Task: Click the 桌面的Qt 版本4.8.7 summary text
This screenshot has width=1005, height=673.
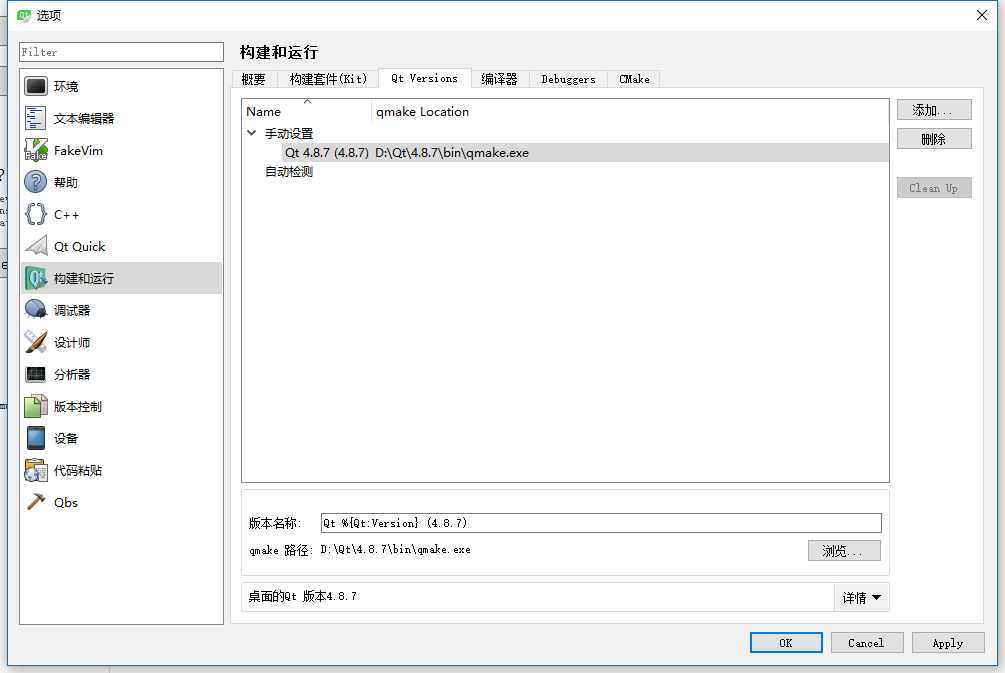Action: [303, 596]
